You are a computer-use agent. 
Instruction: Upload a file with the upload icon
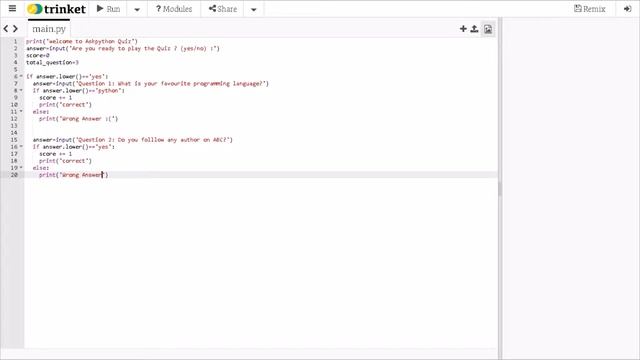tap(474, 29)
